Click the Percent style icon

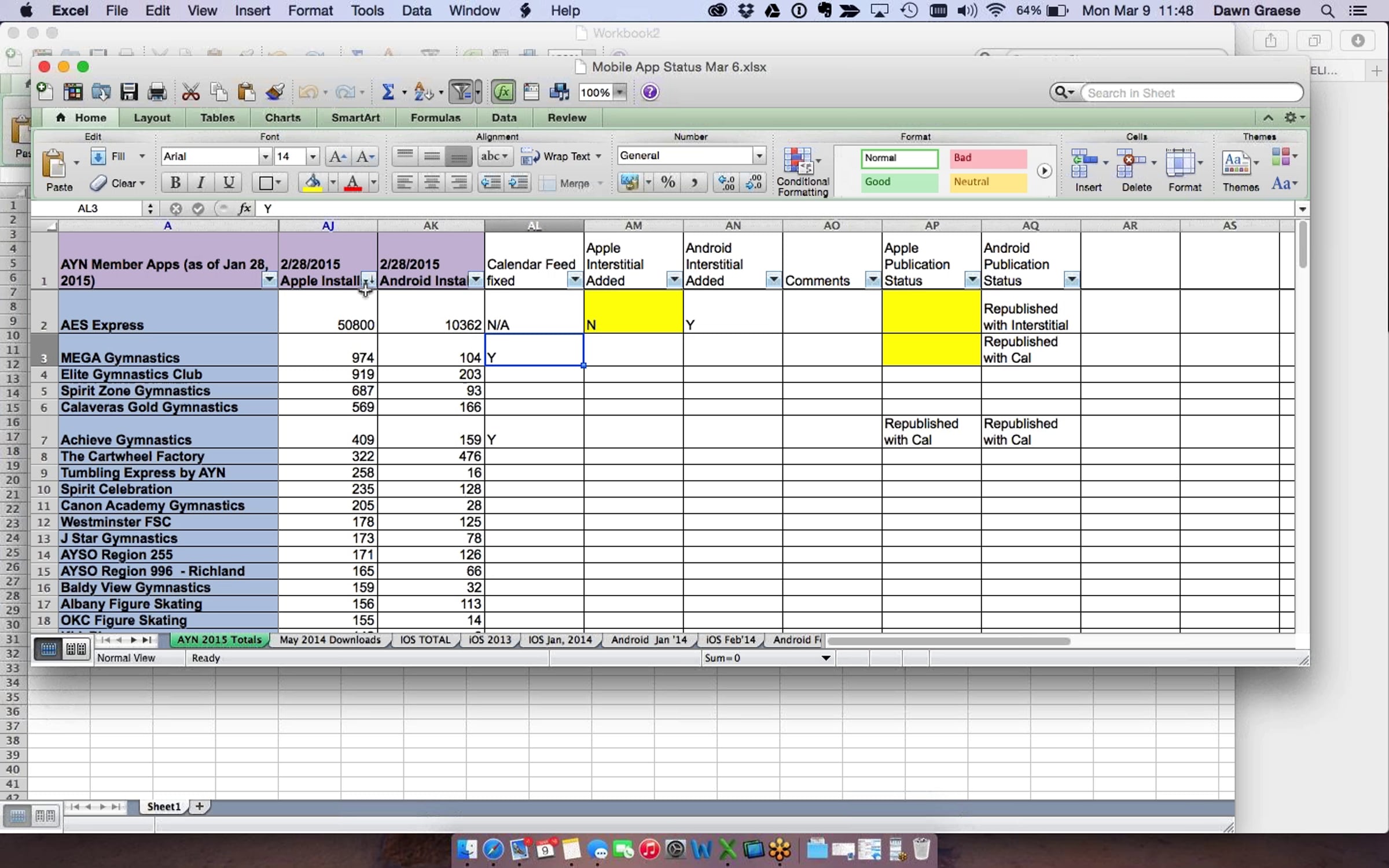(x=668, y=183)
